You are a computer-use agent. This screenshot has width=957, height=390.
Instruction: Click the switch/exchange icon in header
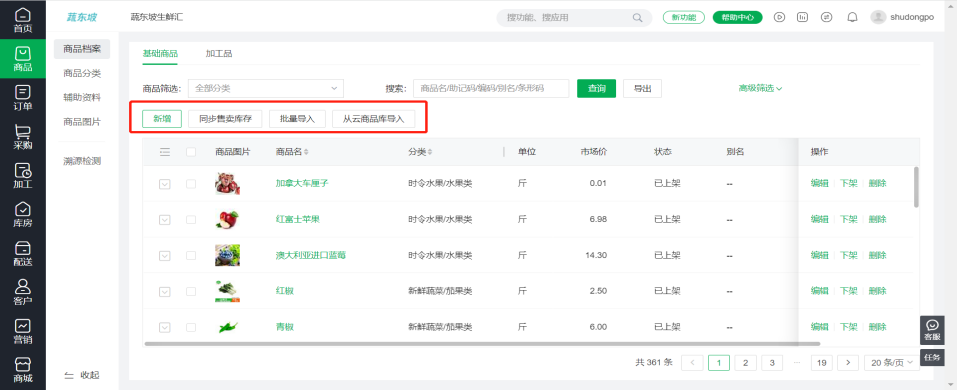point(826,17)
